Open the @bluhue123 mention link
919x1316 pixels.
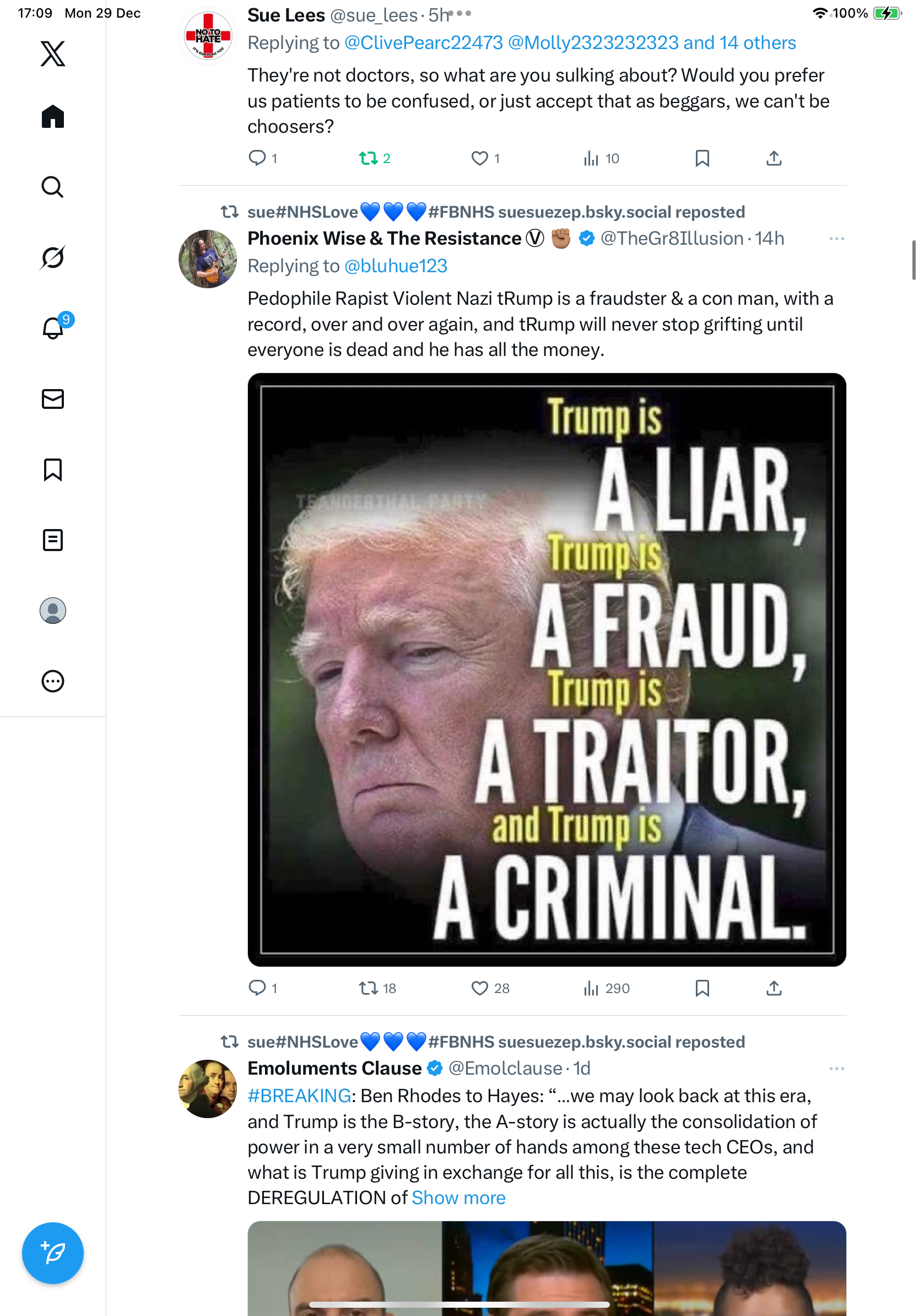tap(396, 266)
